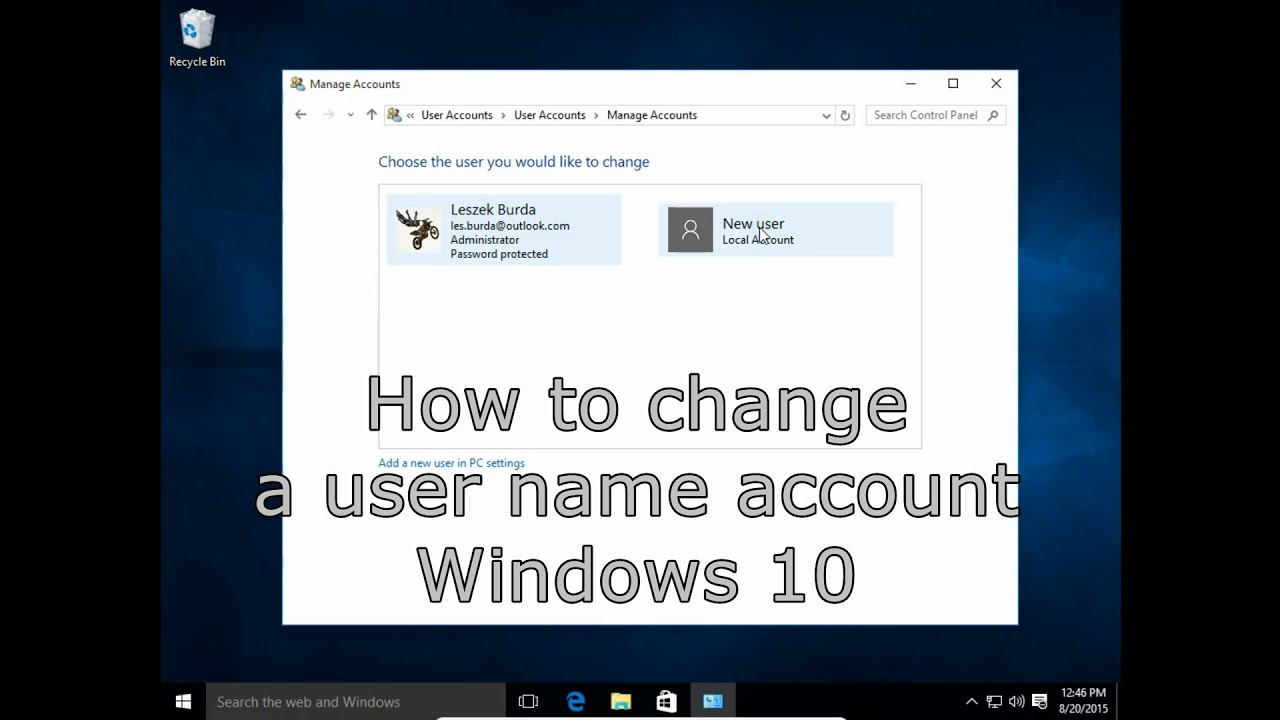Open the Recycle Bin desktop icon
Screen dimensions: 1280x720
197,39
